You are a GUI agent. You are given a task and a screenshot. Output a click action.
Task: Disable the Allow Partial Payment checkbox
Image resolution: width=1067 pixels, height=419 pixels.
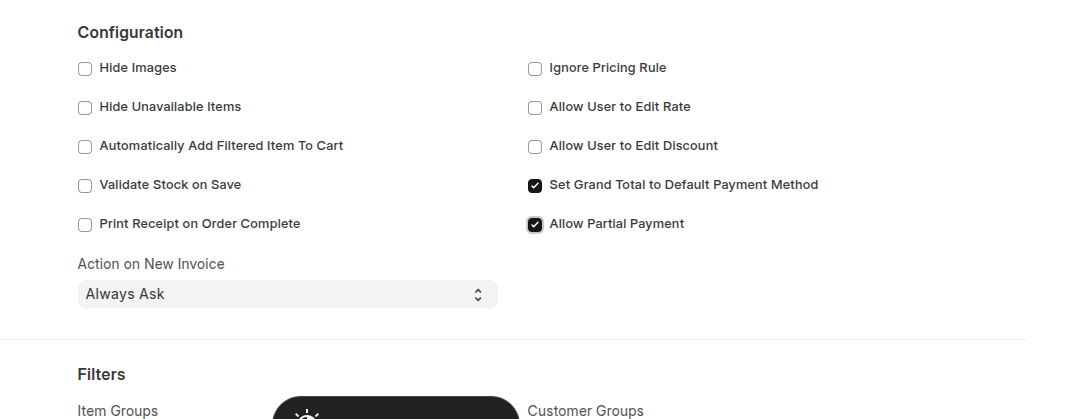(535, 225)
